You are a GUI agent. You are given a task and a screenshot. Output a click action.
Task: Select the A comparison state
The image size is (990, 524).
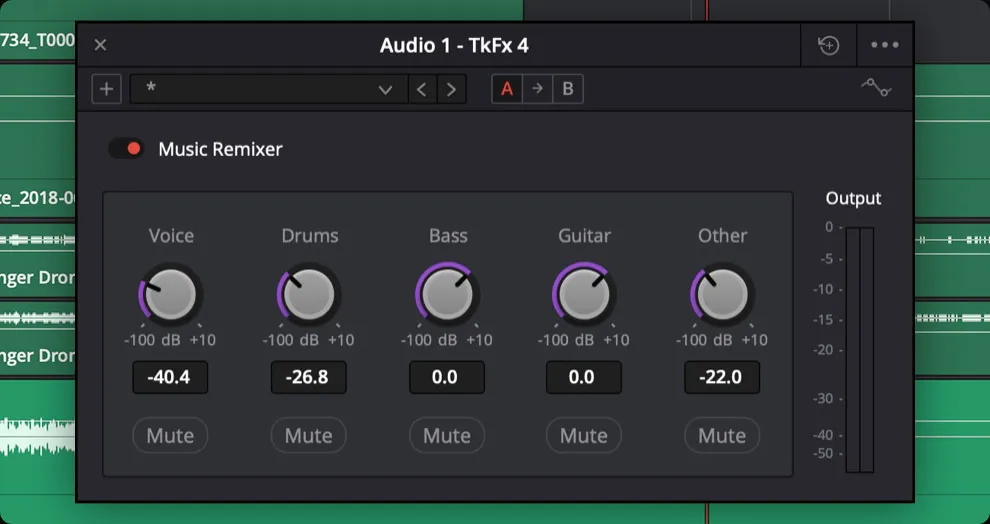(507, 88)
